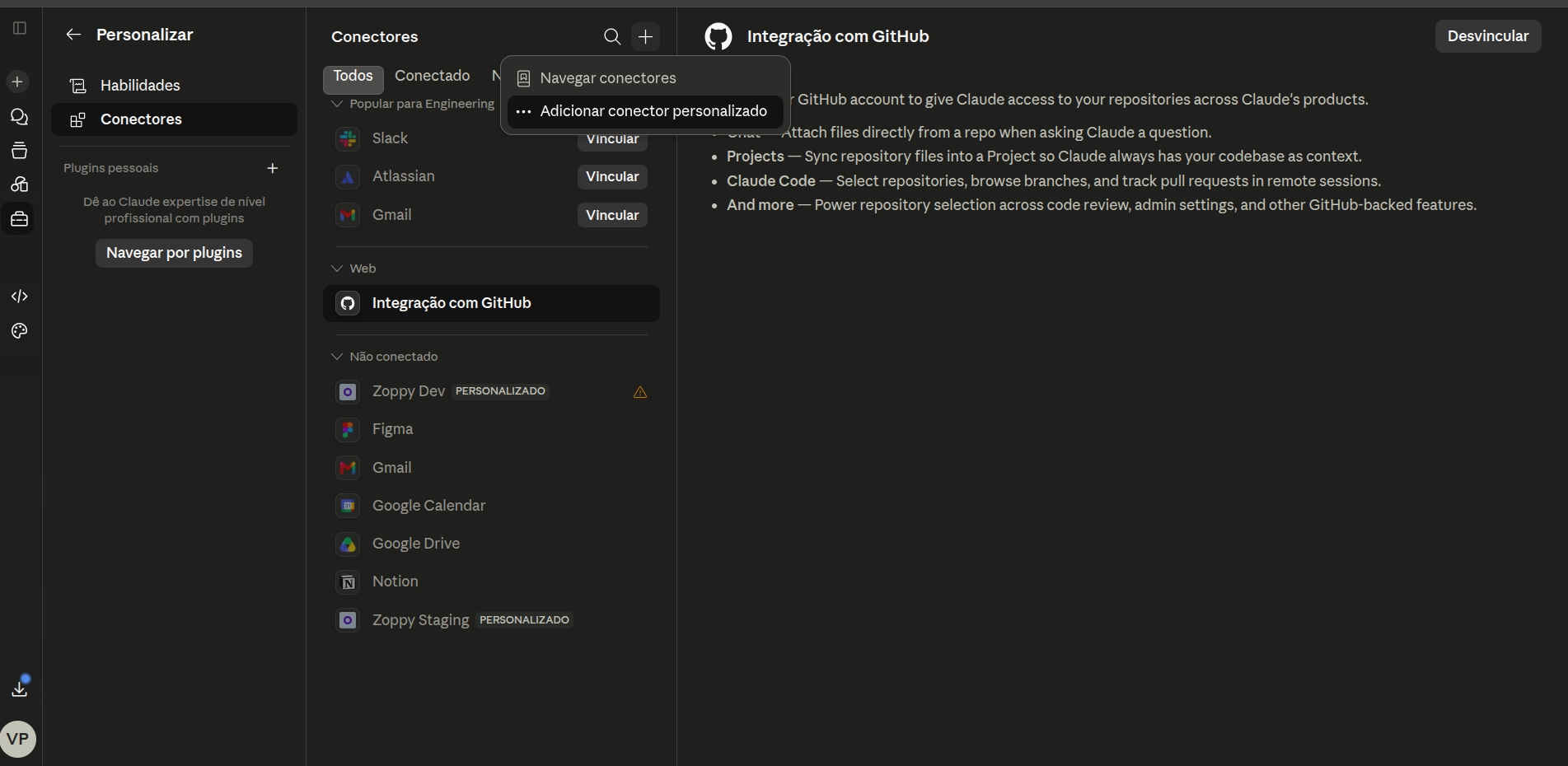Click the GitHub icon in the Web list
The height and width of the screenshot is (766, 1568).
click(348, 303)
